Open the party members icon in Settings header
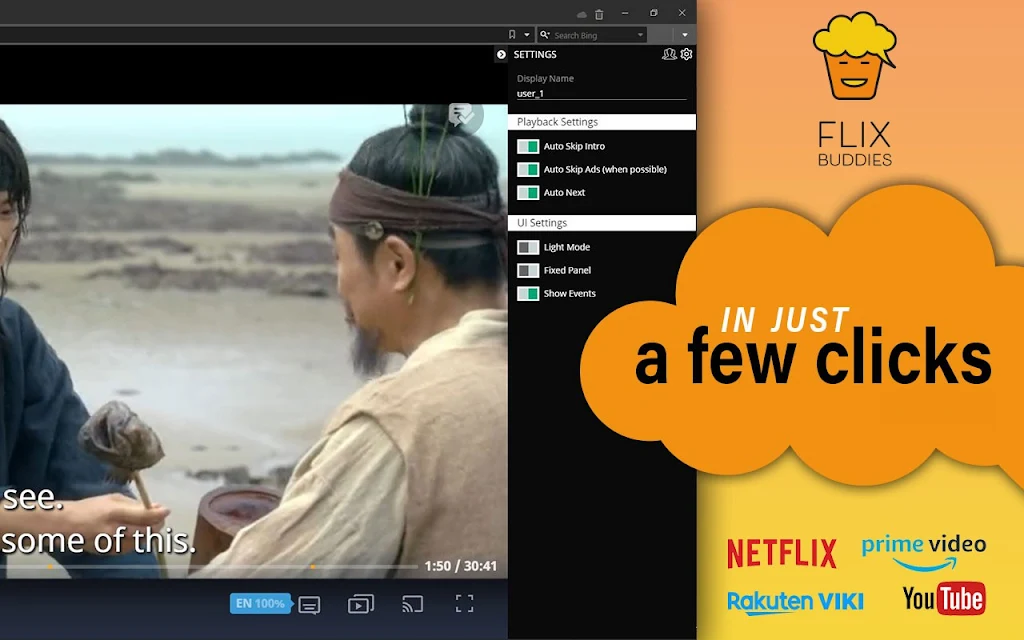The image size is (1024, 640). (669, 54)
